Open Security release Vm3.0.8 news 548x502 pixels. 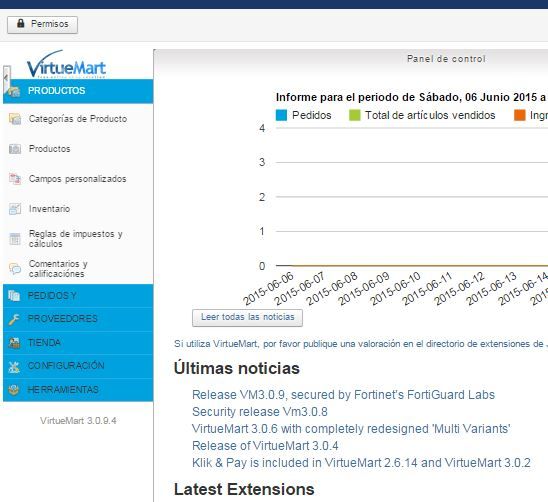(260, 412)
